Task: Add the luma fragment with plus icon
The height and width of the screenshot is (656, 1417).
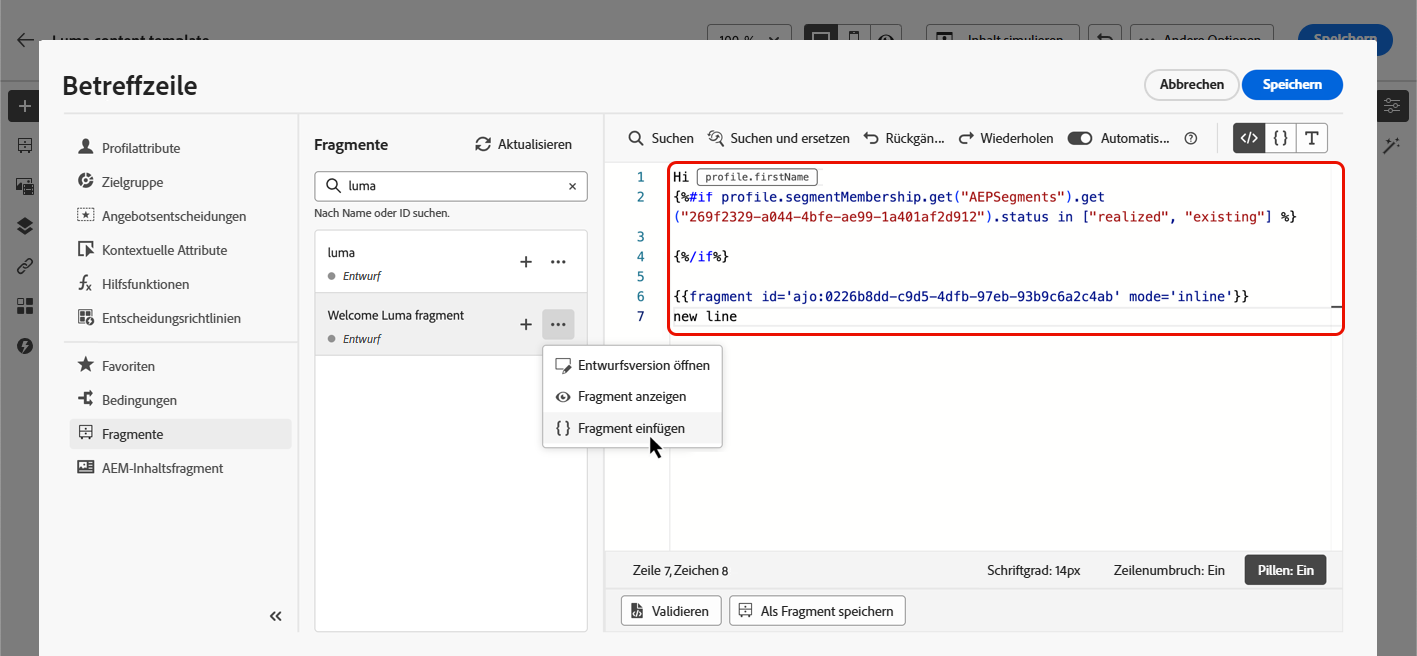Action: pos(526,262)
